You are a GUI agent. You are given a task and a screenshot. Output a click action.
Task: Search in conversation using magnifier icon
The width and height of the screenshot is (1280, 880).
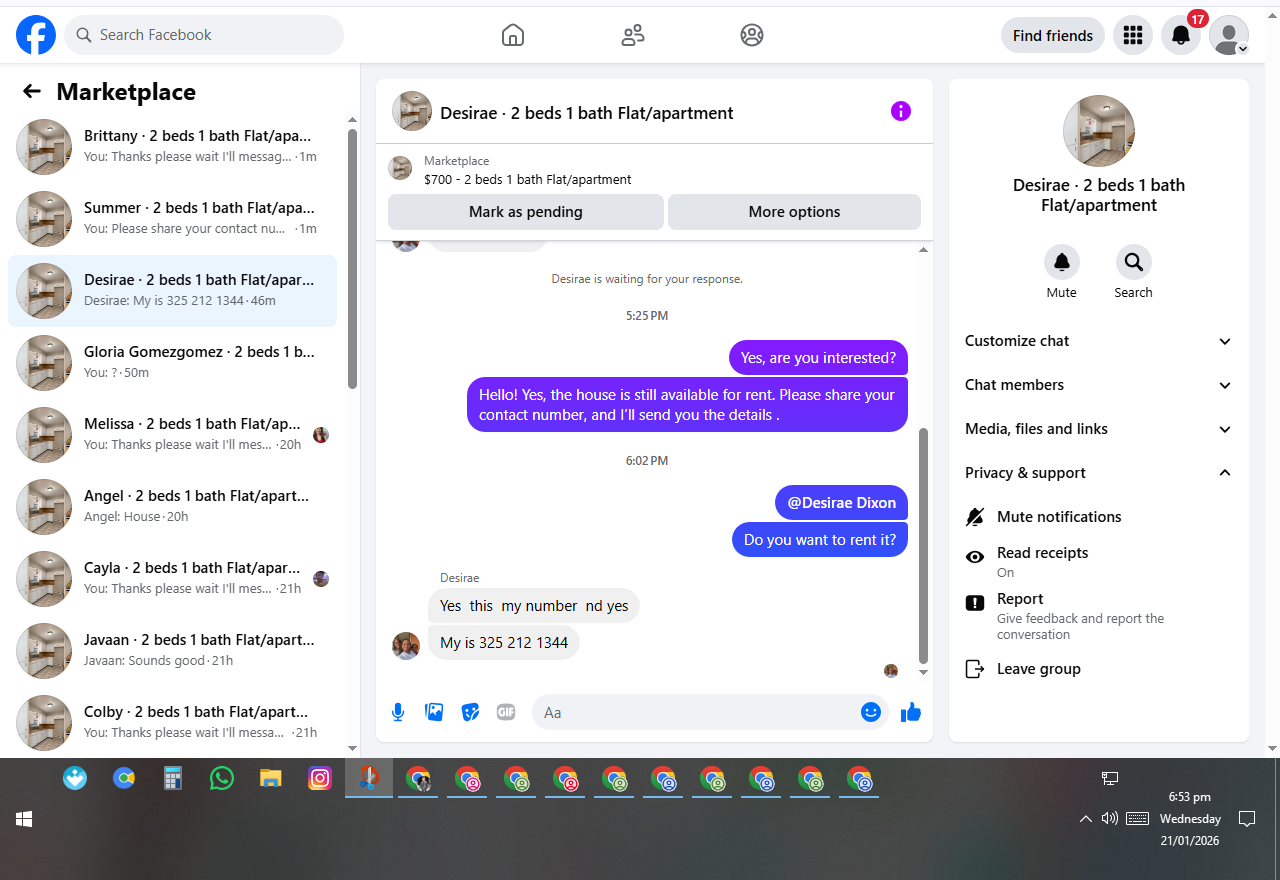click(1134, 262)
